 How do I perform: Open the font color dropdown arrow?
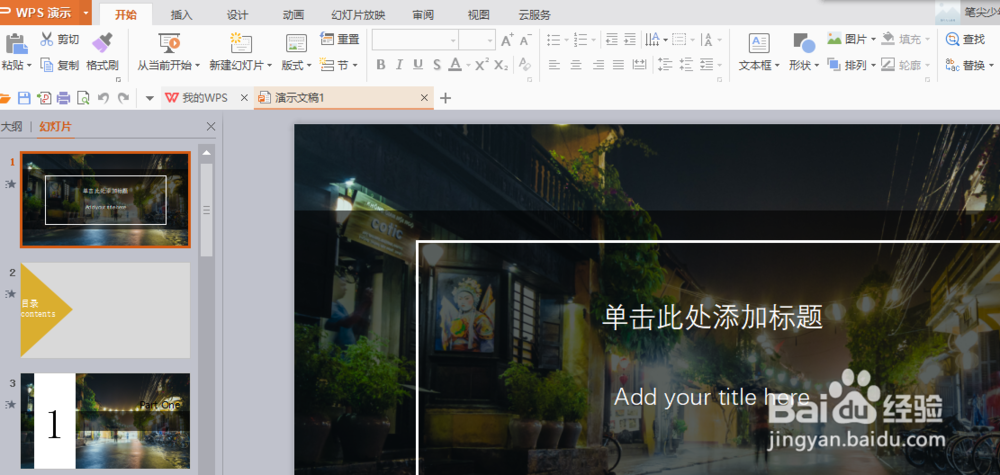tap(468, 65)
